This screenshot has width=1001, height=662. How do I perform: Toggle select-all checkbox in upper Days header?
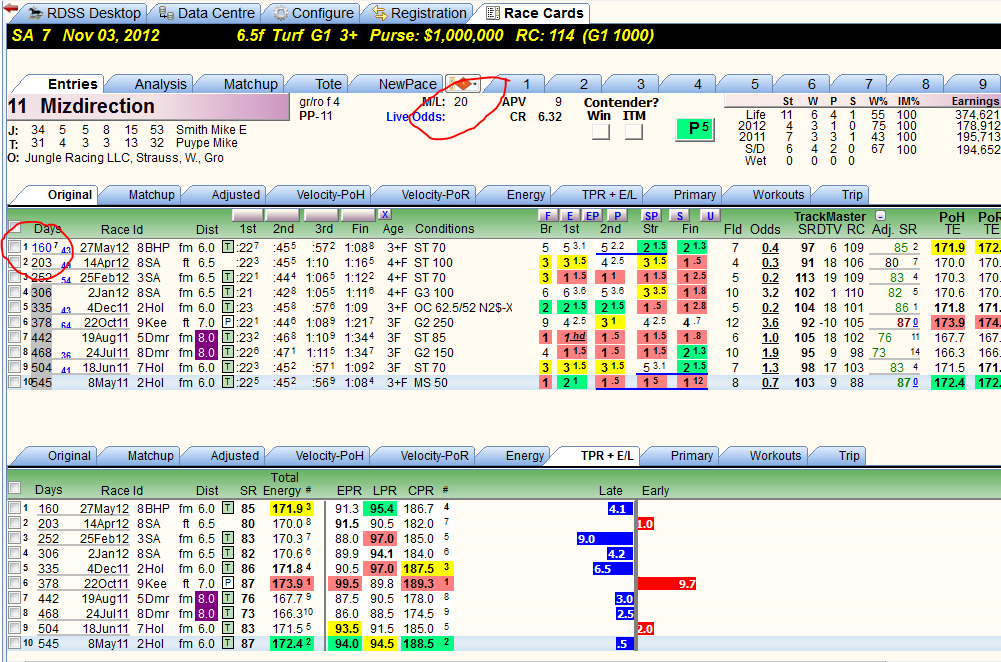click(15, 227)
